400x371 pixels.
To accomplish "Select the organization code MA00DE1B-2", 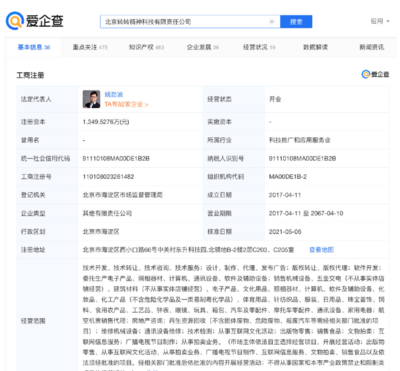I will (x=288, y=177).
